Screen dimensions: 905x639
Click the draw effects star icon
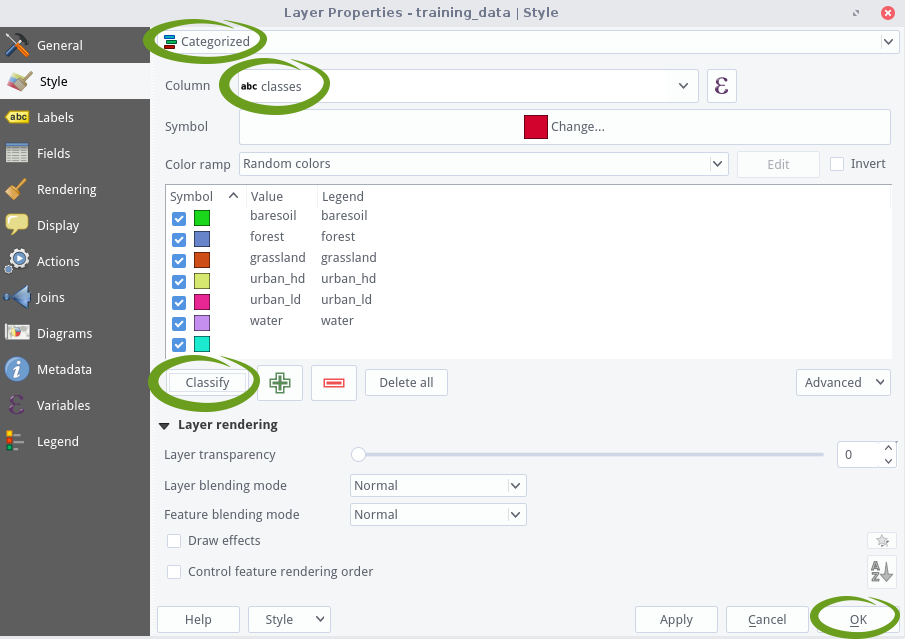click(x=881, y=541)
